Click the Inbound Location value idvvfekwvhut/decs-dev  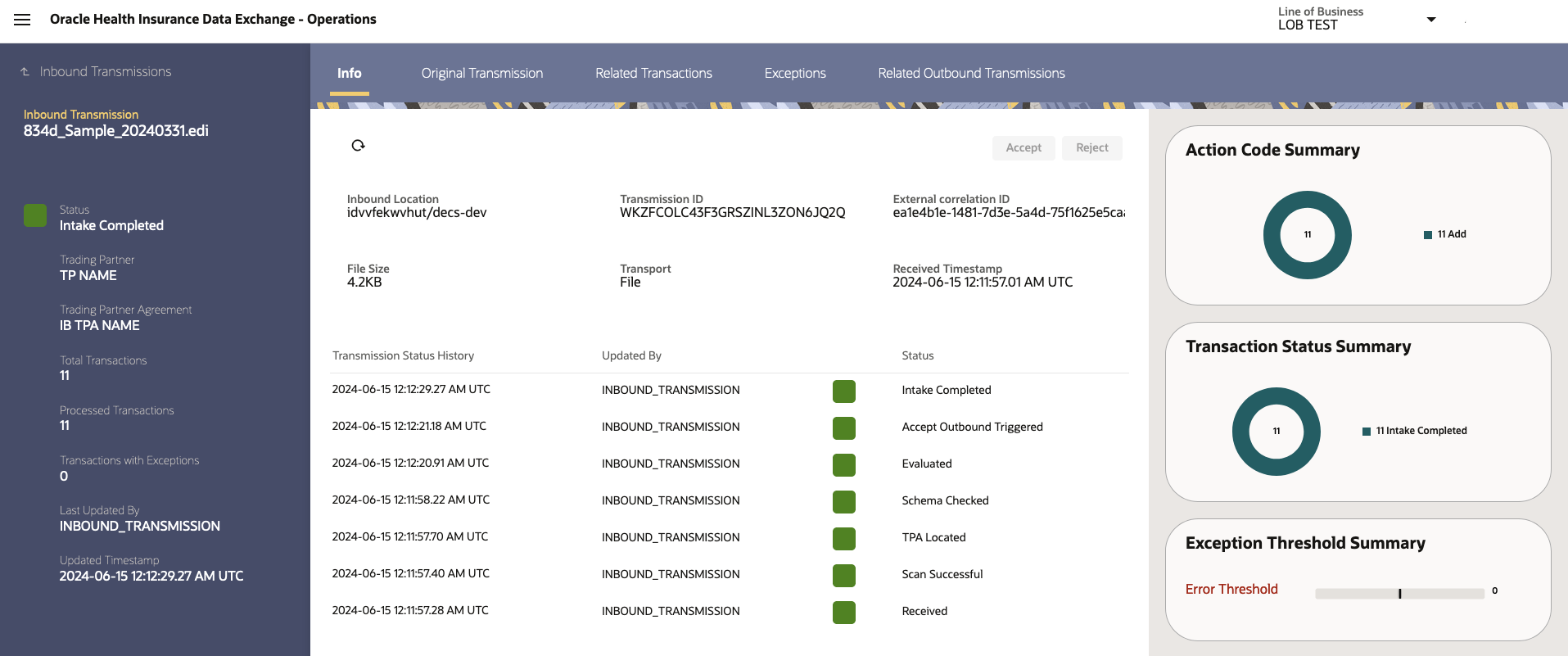tap(417, 213)
